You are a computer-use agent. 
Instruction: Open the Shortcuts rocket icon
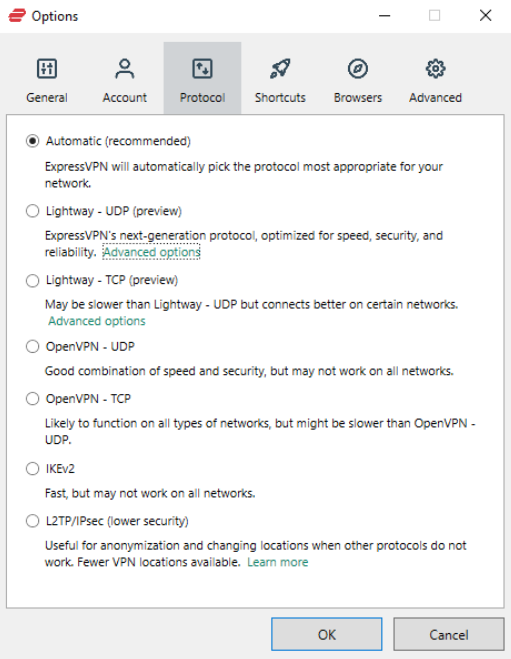coord(280,69)
